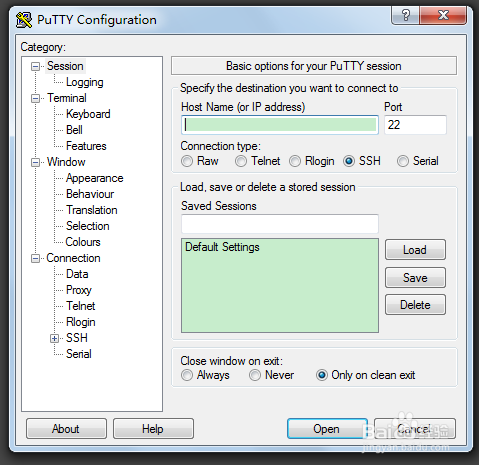The width and height of the screenshot is (479, 465).
Task: Click the PuTTY icon in title bar
Action: pos(24,20)
